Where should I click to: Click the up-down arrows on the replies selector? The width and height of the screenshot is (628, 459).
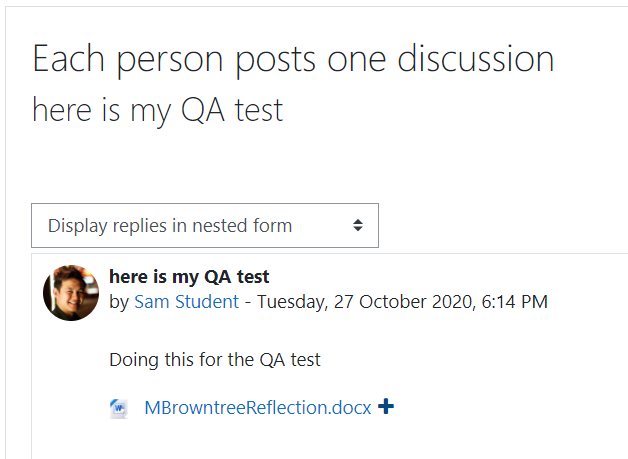coord(358,225)
